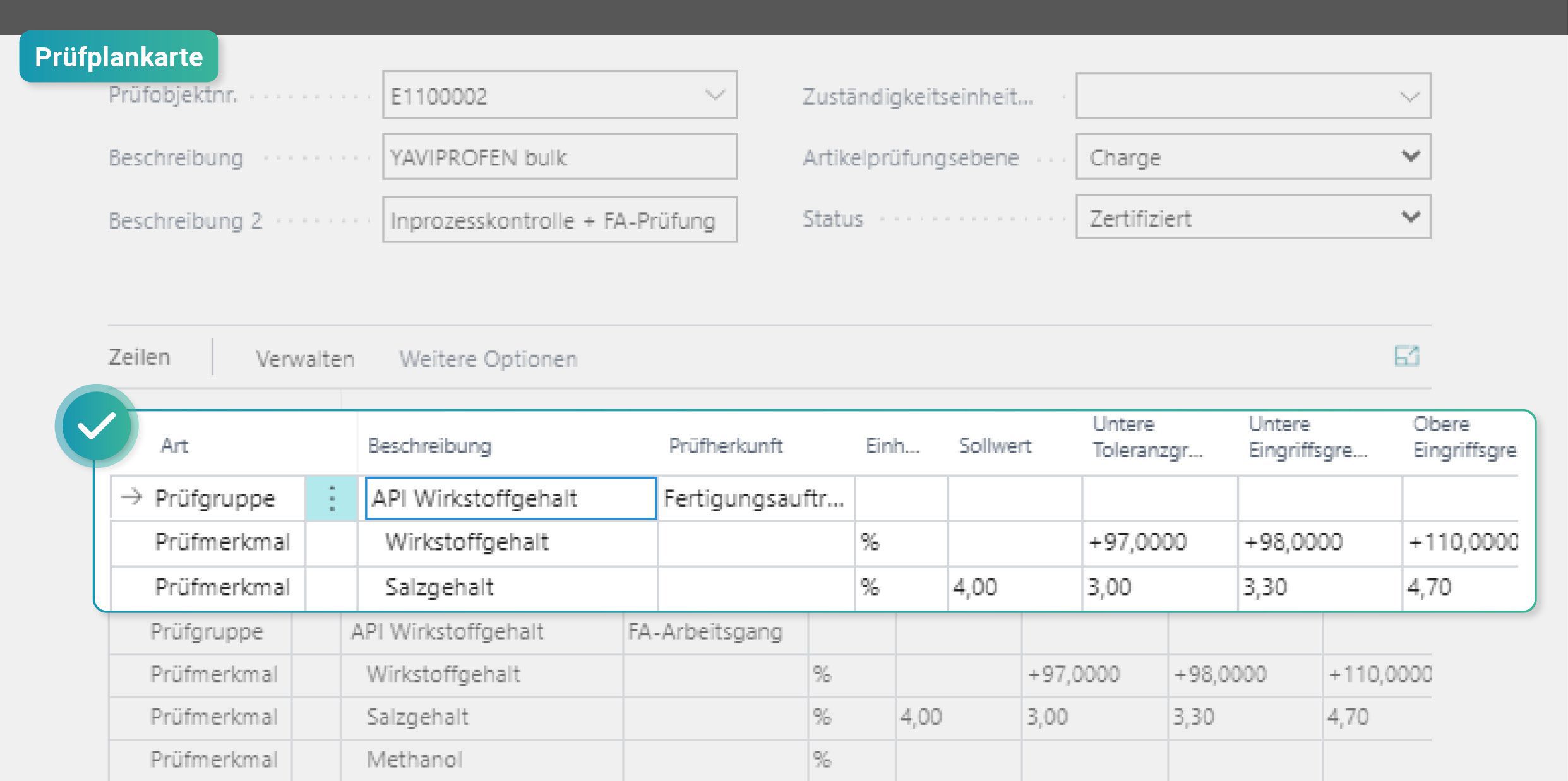This screenshot has height=781, width=1568.
Task: Click the Fertigungsauftr... Prüfherkunft cell
Action: pos(755,498)
